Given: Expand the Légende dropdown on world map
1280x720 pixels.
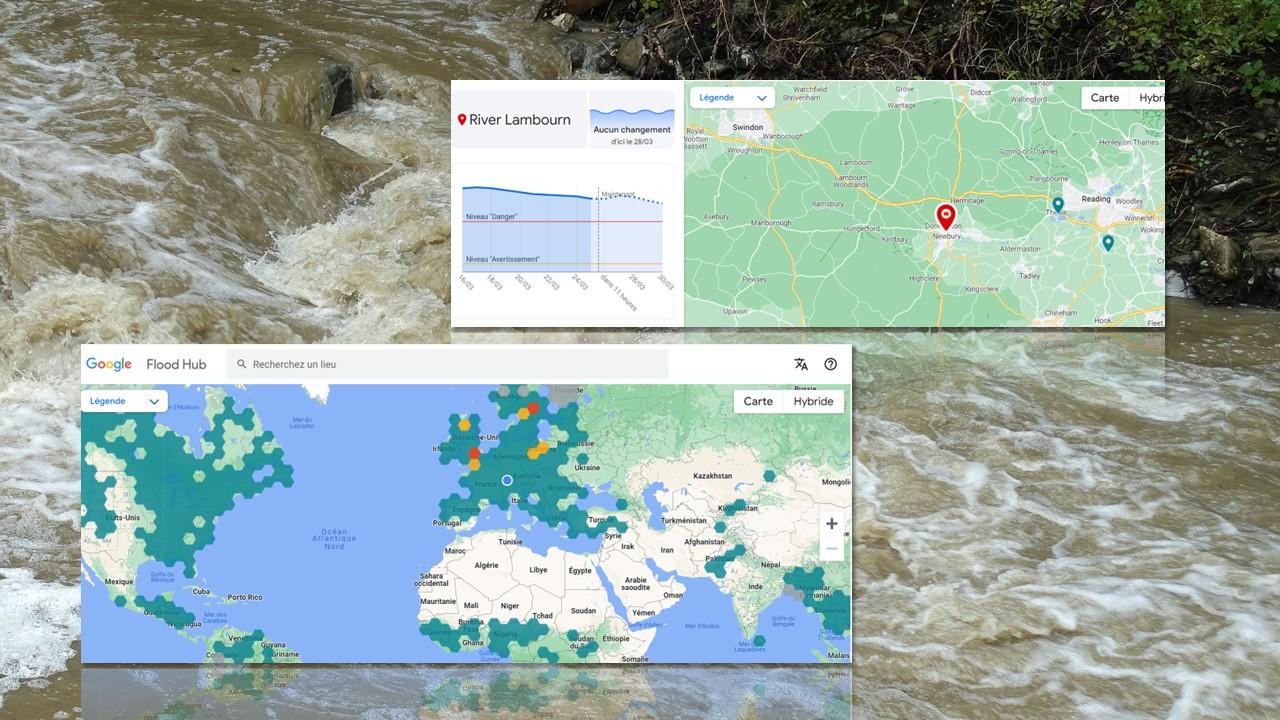Looking at the screenshot, I should tap(125, 401).
